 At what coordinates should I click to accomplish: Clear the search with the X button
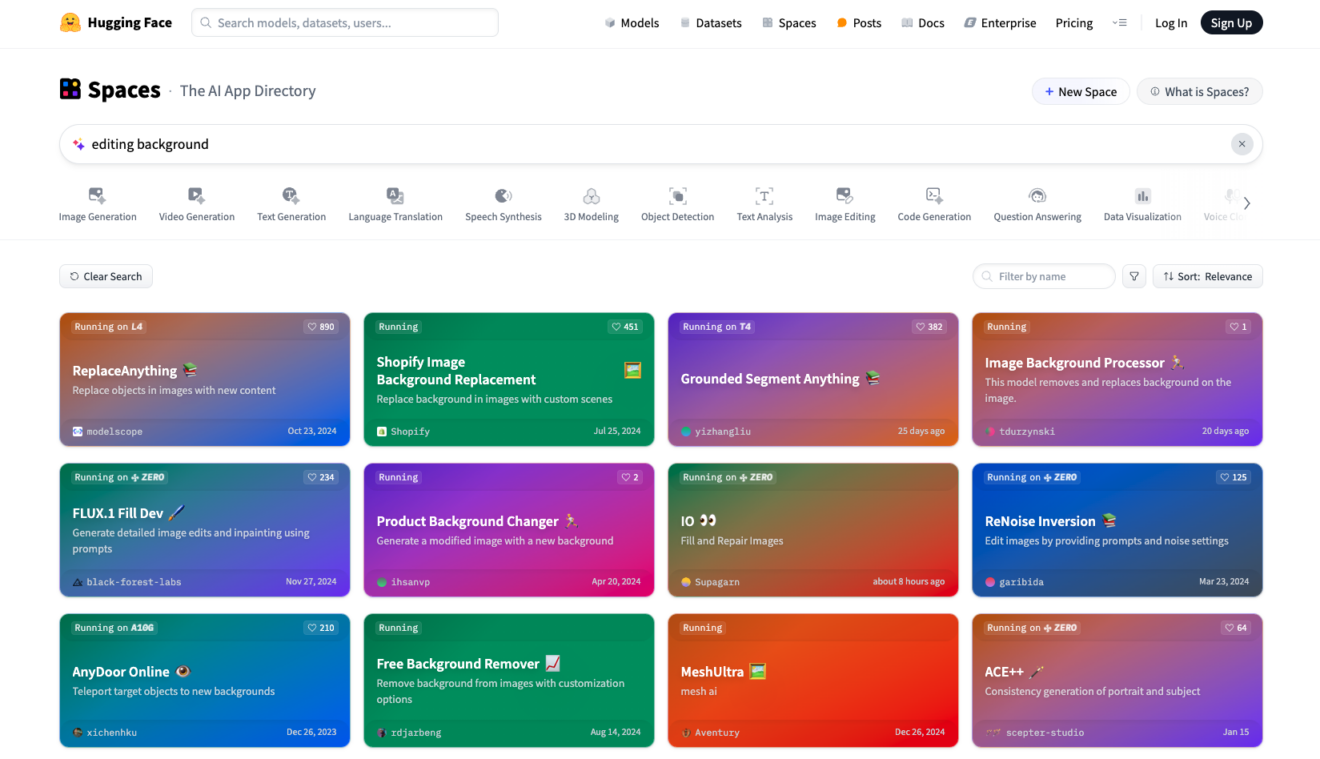click(x=1241, y=144)
